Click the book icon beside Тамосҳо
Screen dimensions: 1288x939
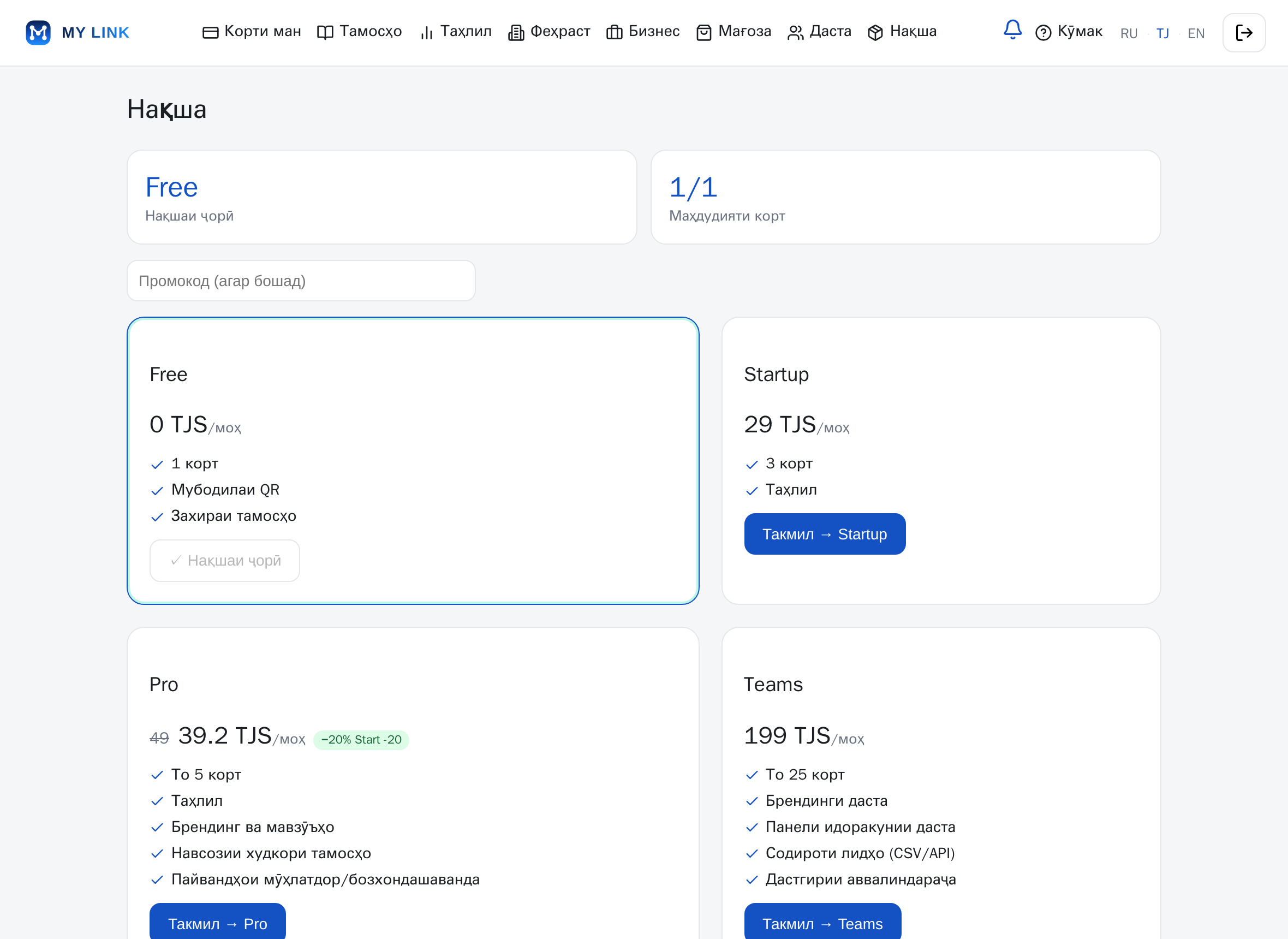tap(325, 33)
